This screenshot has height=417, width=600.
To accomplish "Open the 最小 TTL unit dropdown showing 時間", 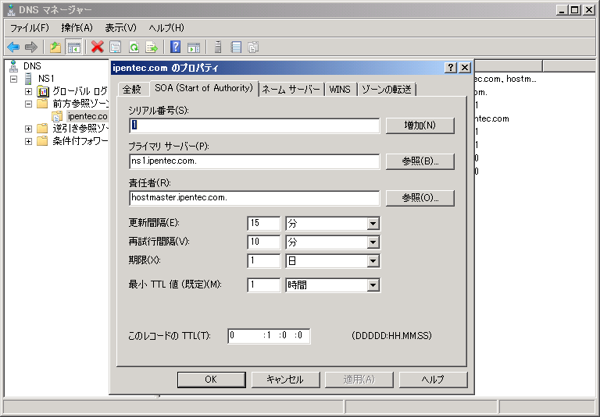I will tap(373, 285).
